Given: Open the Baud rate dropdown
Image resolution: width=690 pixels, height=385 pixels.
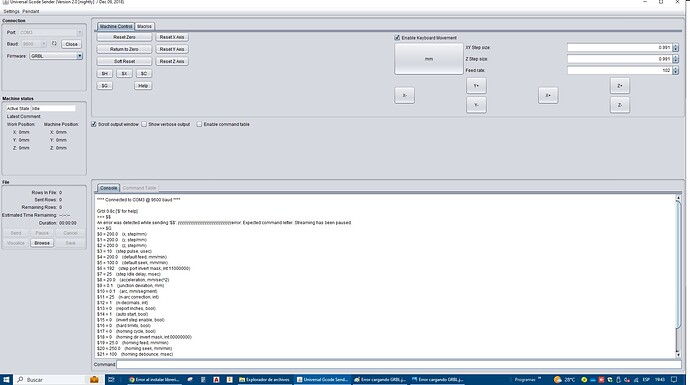Looking at the screenshot, I should 34,44.
